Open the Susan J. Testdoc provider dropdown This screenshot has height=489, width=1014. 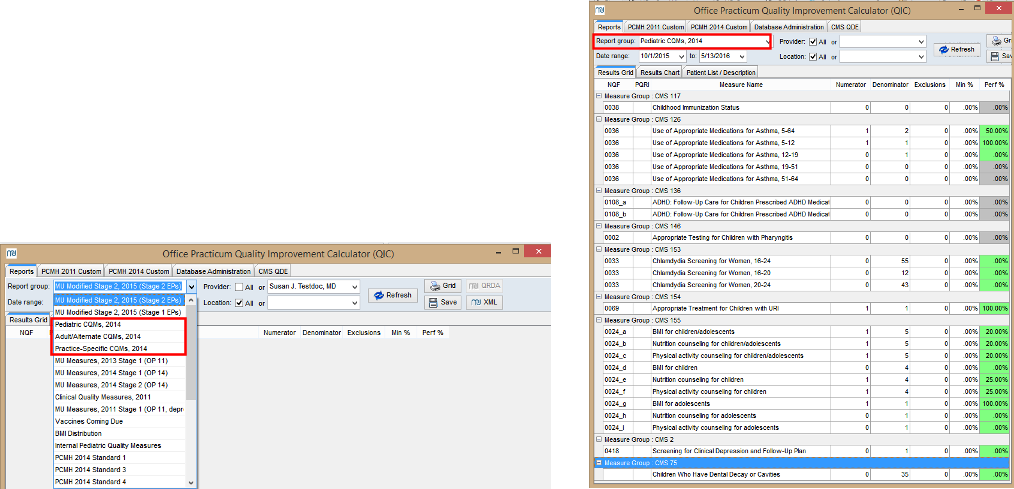tap(354, 287)
